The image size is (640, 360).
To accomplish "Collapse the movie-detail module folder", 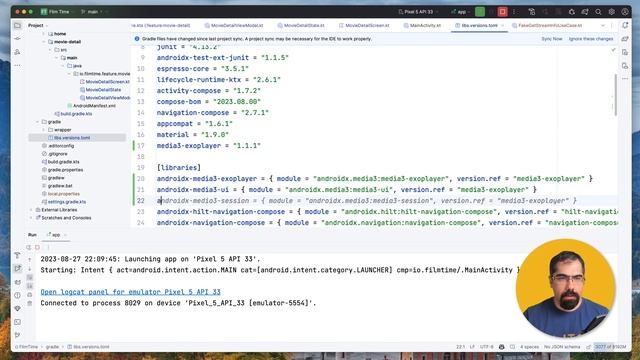I will (x=44, y=42).
